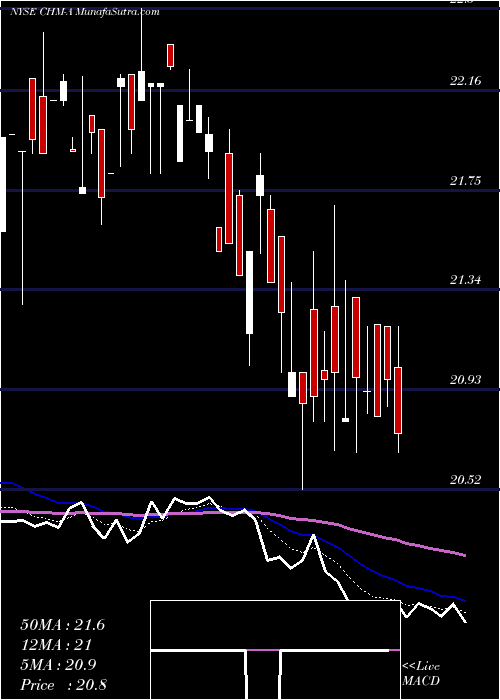Screen dimensions: 500x700
Task: Click the 20.52 price axis label
Action: click(466, 480)
